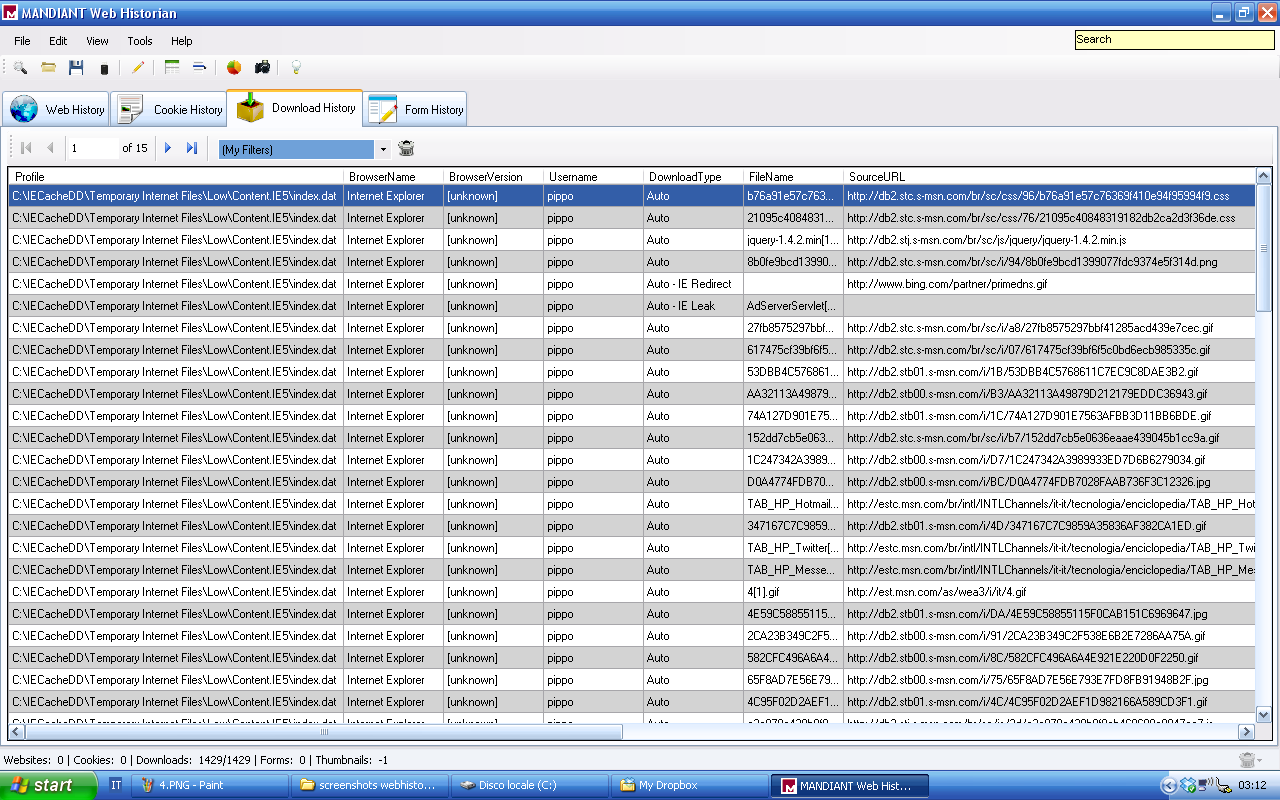Click the light bulb tips icon
The height and width of the screenshot is (800, 1280).
pos(296,68)
